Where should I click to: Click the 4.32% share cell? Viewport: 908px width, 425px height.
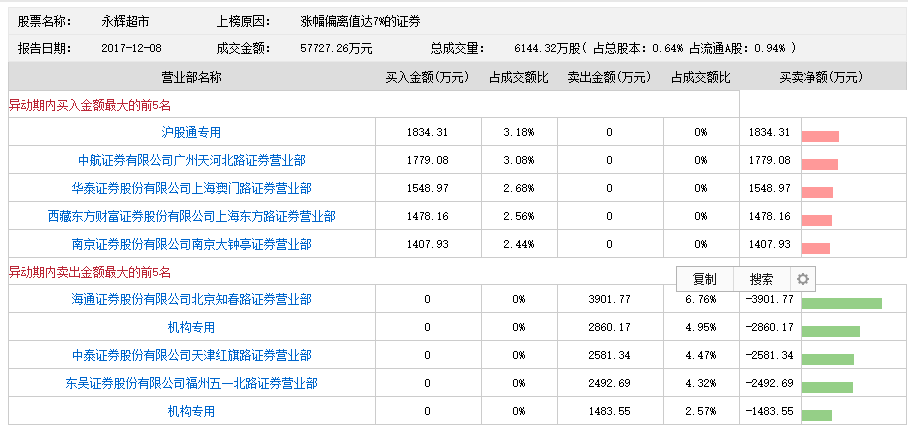point(701,383)
